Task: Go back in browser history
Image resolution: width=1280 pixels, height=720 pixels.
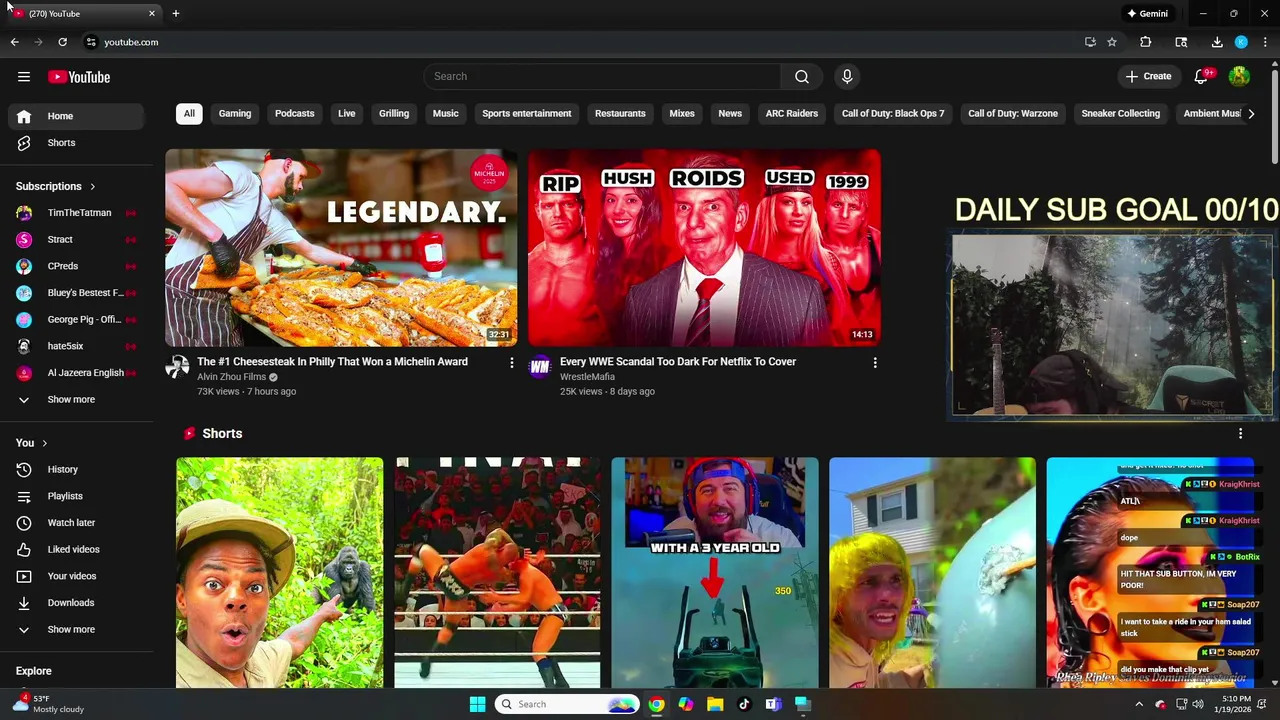Action: click(14, 42)
